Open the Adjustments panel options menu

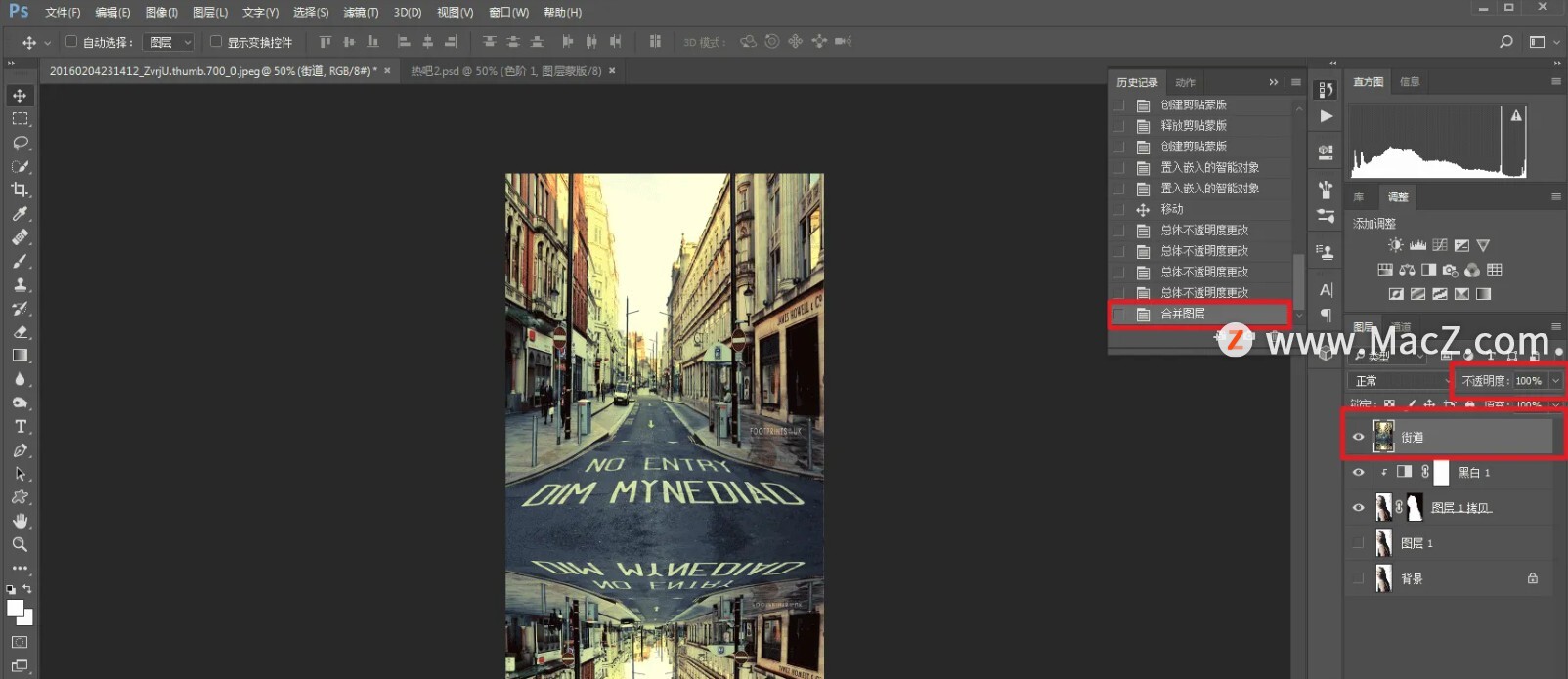point(1555,196)
